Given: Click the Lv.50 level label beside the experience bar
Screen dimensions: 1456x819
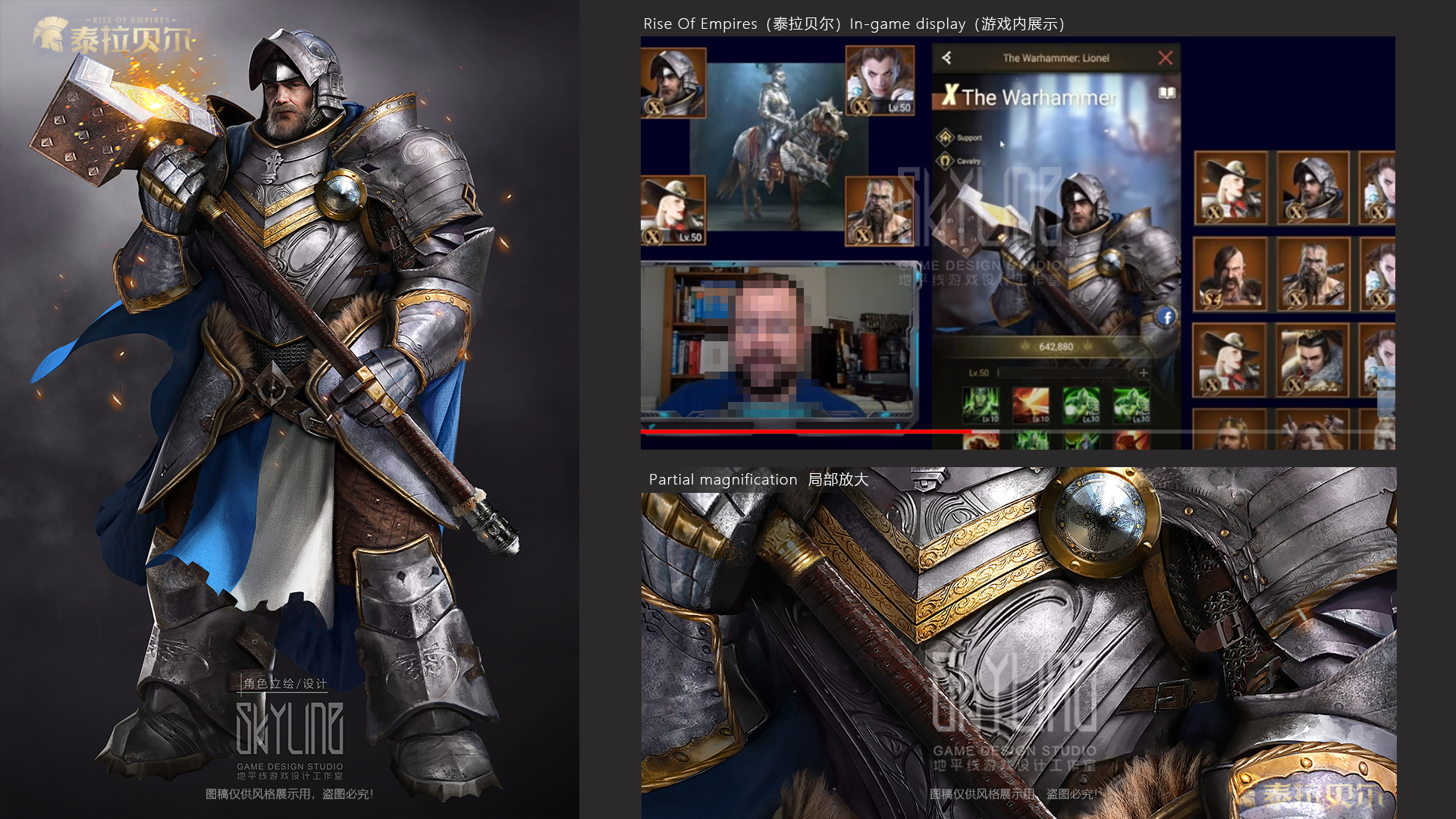Looking at the screenshot, I should click(978, 372).
